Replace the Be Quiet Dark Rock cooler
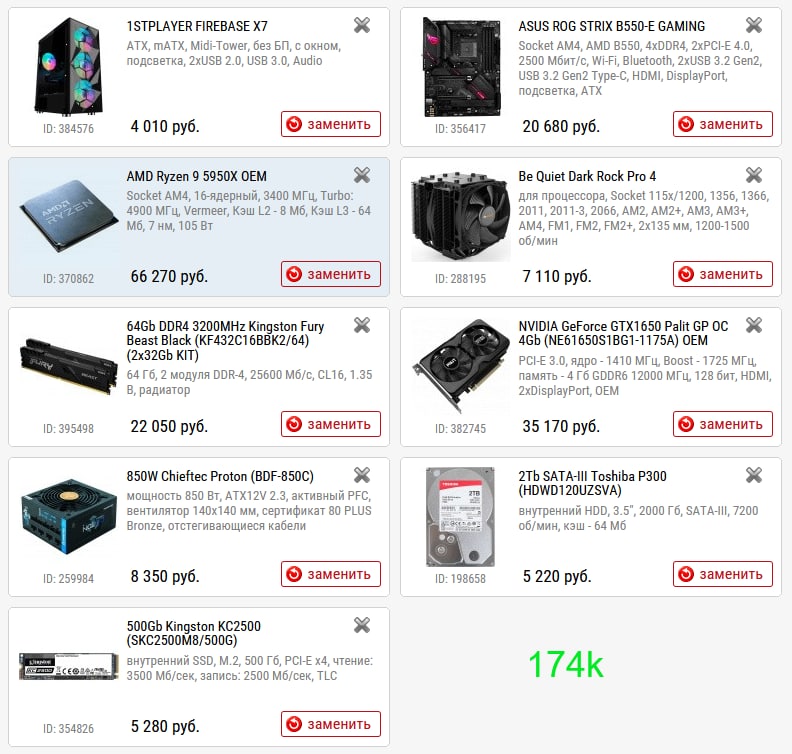 [723, 274]
